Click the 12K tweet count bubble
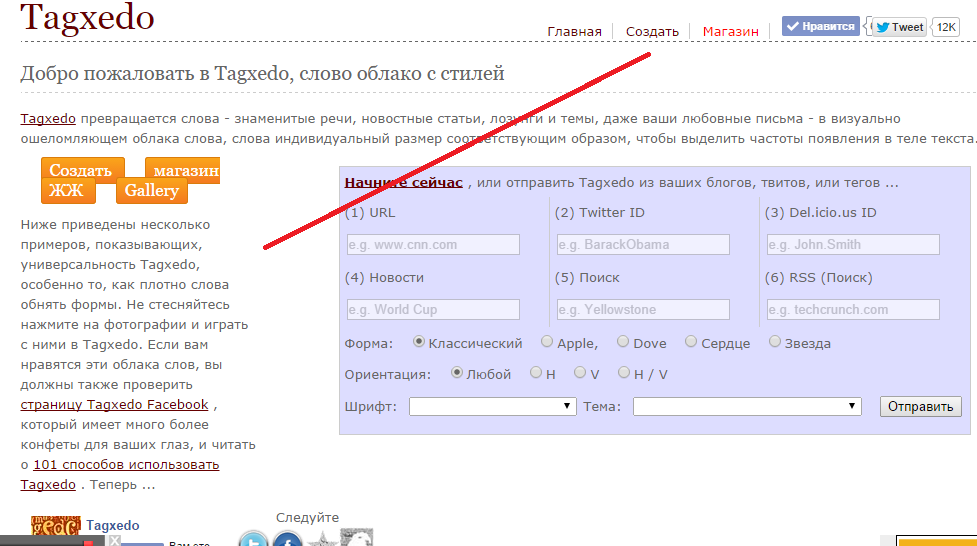The image size is (977, 546). [x=946, y=27]
